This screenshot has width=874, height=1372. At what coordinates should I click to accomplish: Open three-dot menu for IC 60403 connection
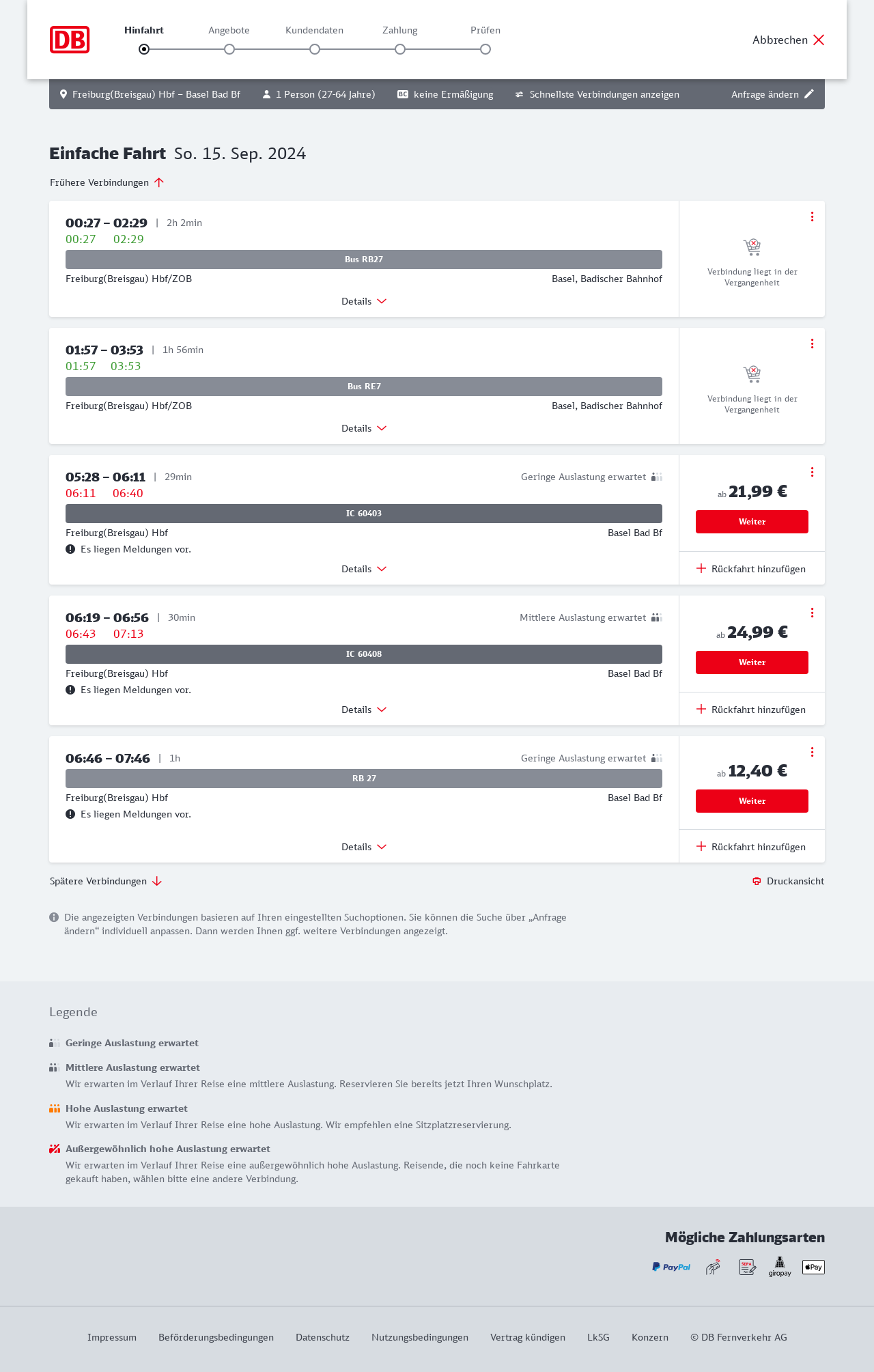(812, 472)
